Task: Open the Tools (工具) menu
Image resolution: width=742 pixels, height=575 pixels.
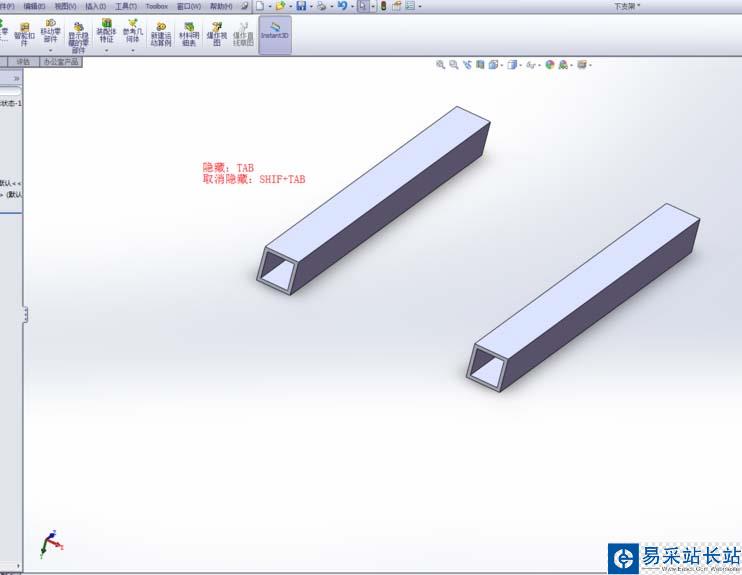Action: [126, 7]
